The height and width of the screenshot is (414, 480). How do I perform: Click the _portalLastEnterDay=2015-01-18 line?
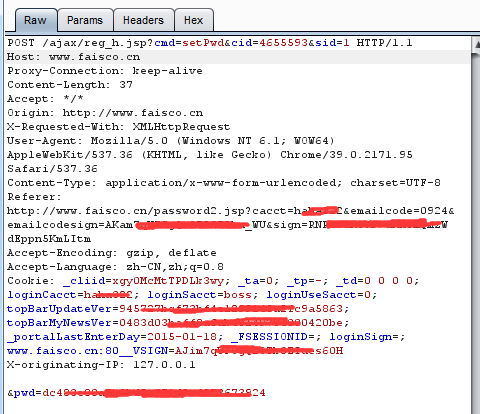pos(206,337)
